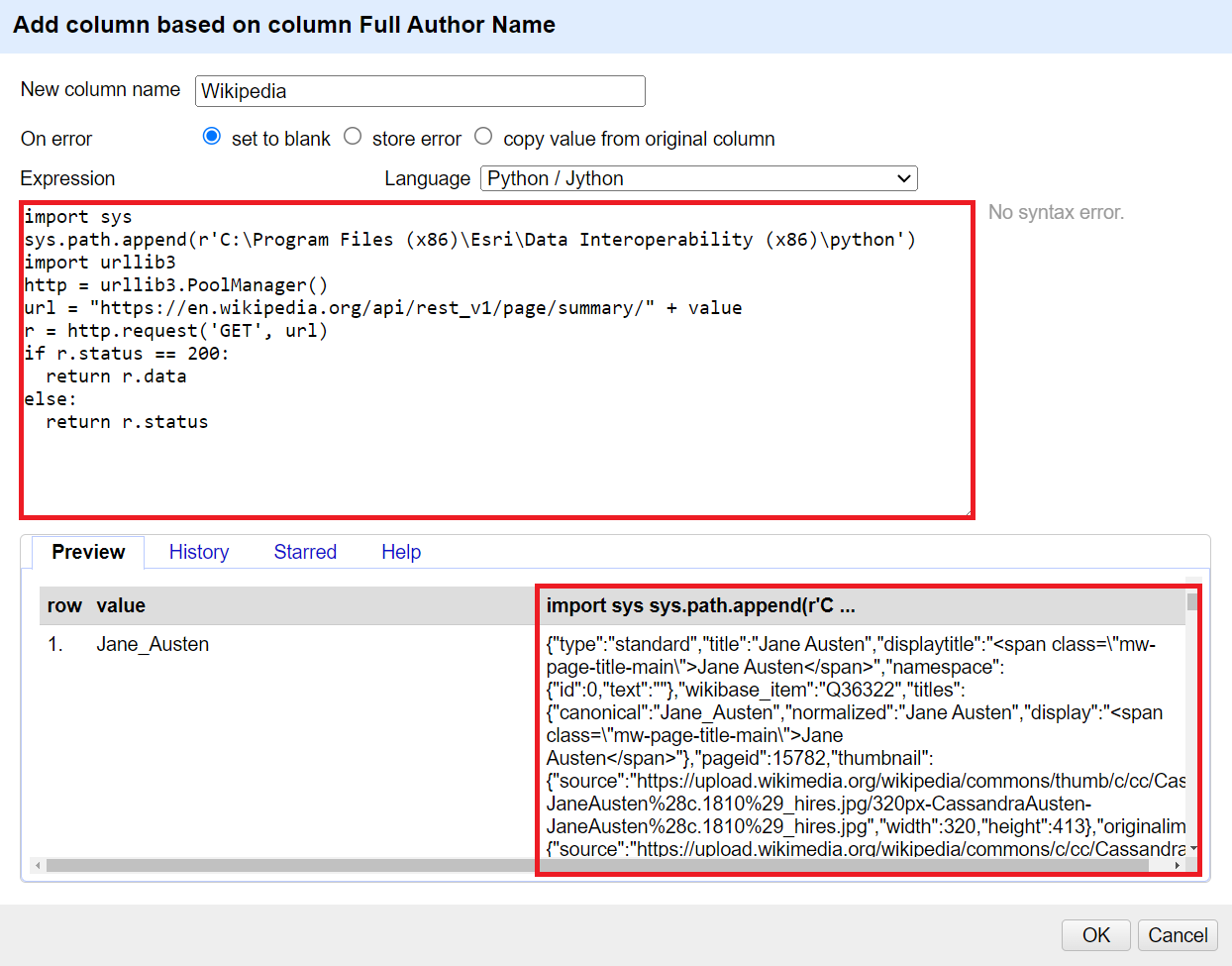Click the New column name text field

[420, 91]
